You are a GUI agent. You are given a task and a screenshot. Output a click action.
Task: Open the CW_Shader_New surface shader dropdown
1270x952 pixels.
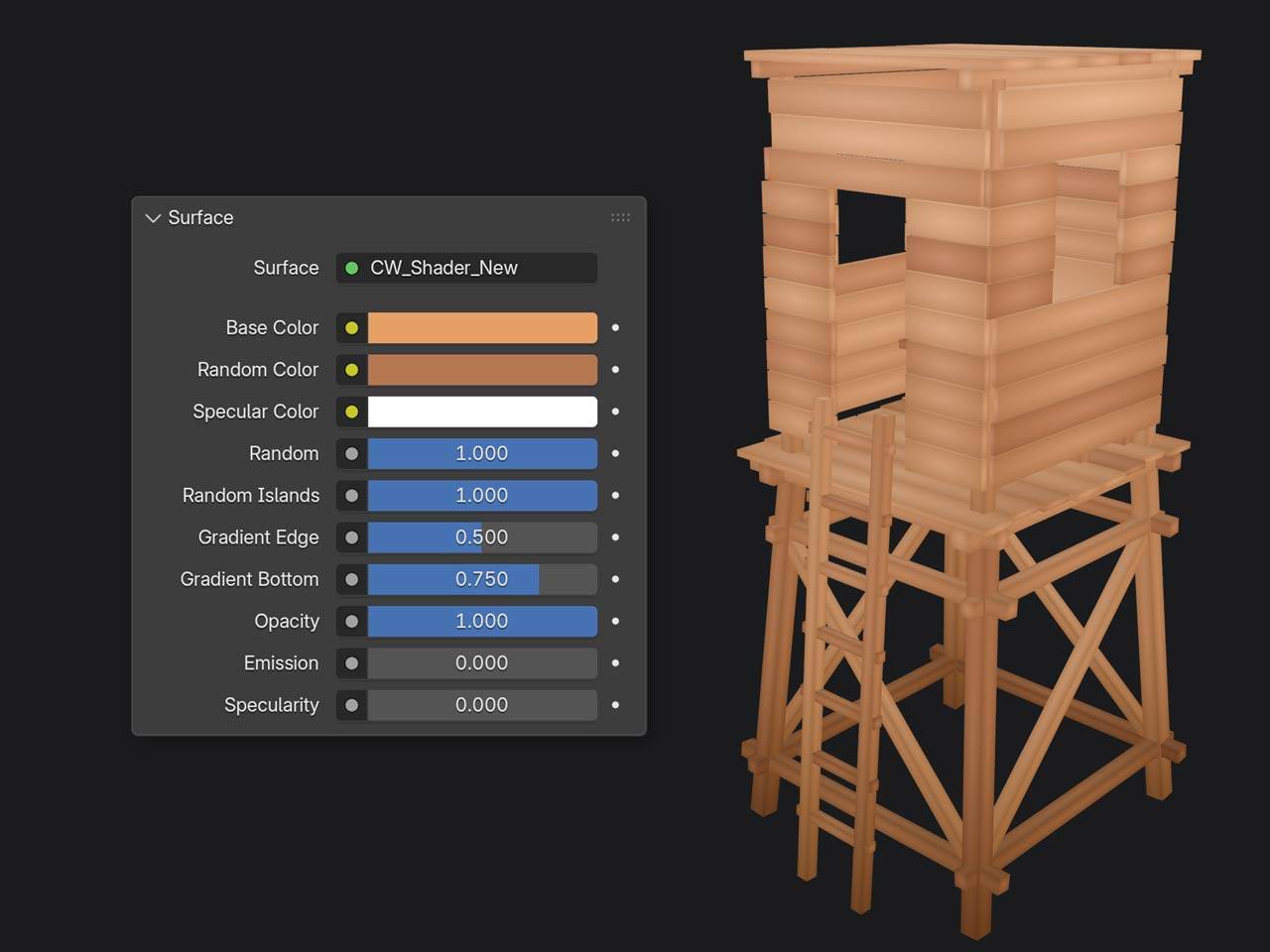click(466, 268)
